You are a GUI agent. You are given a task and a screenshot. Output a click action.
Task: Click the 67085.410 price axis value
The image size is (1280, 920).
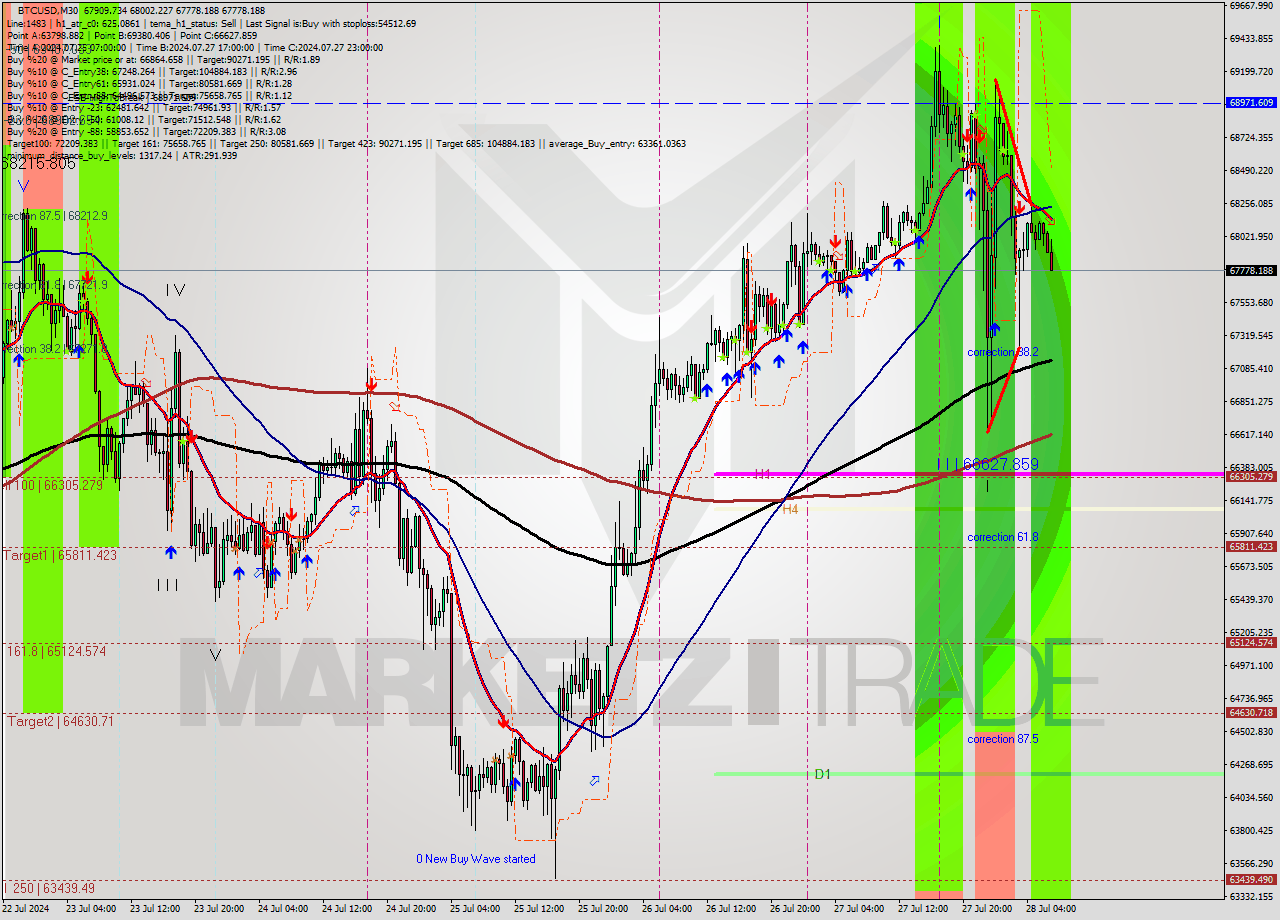point(1252,368)
